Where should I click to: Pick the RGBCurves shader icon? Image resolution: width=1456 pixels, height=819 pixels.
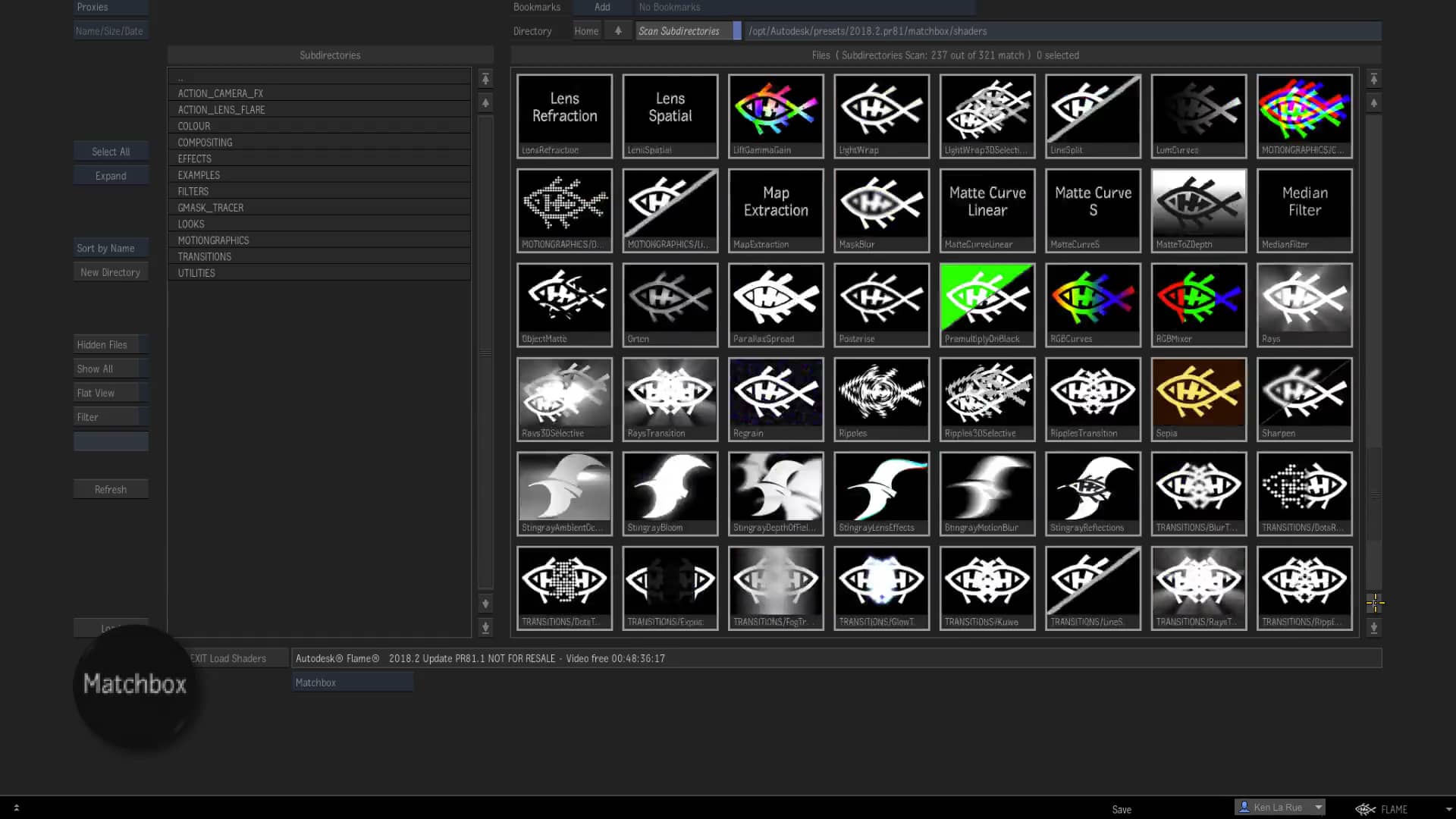[1093, 304]
